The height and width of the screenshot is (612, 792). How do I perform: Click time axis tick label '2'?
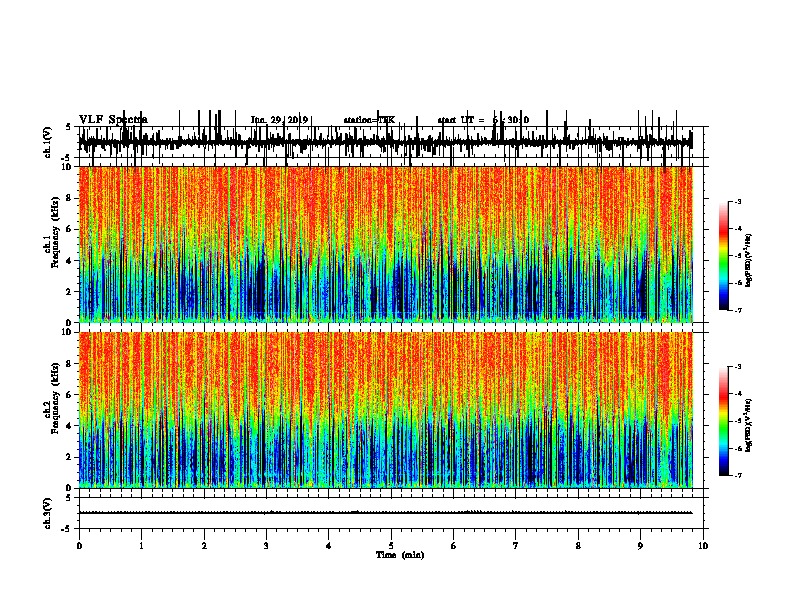pyautogui.click(x=204, y=546)
